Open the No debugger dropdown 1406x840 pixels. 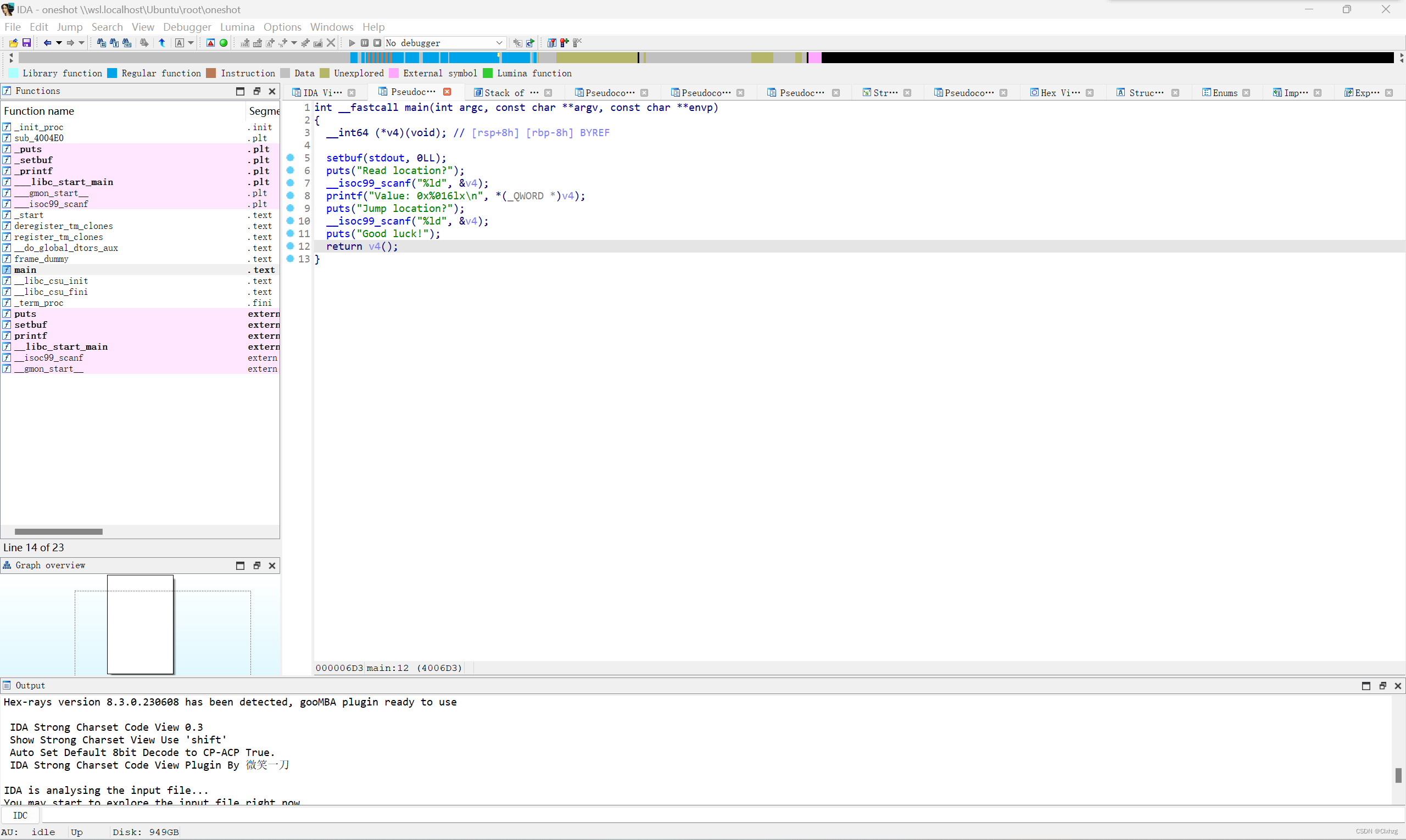tap(499, 43)
